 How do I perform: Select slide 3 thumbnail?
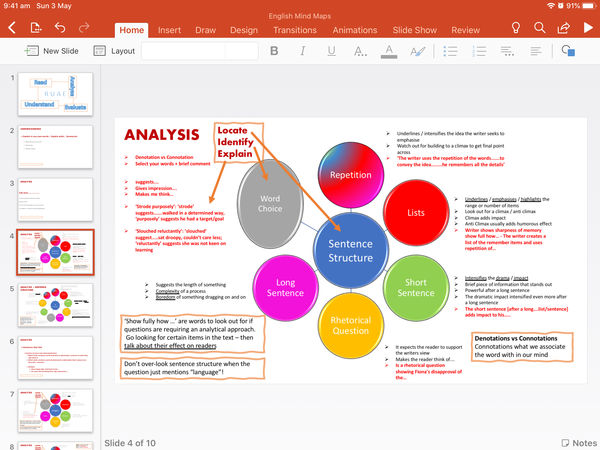(x=55, y=199)
